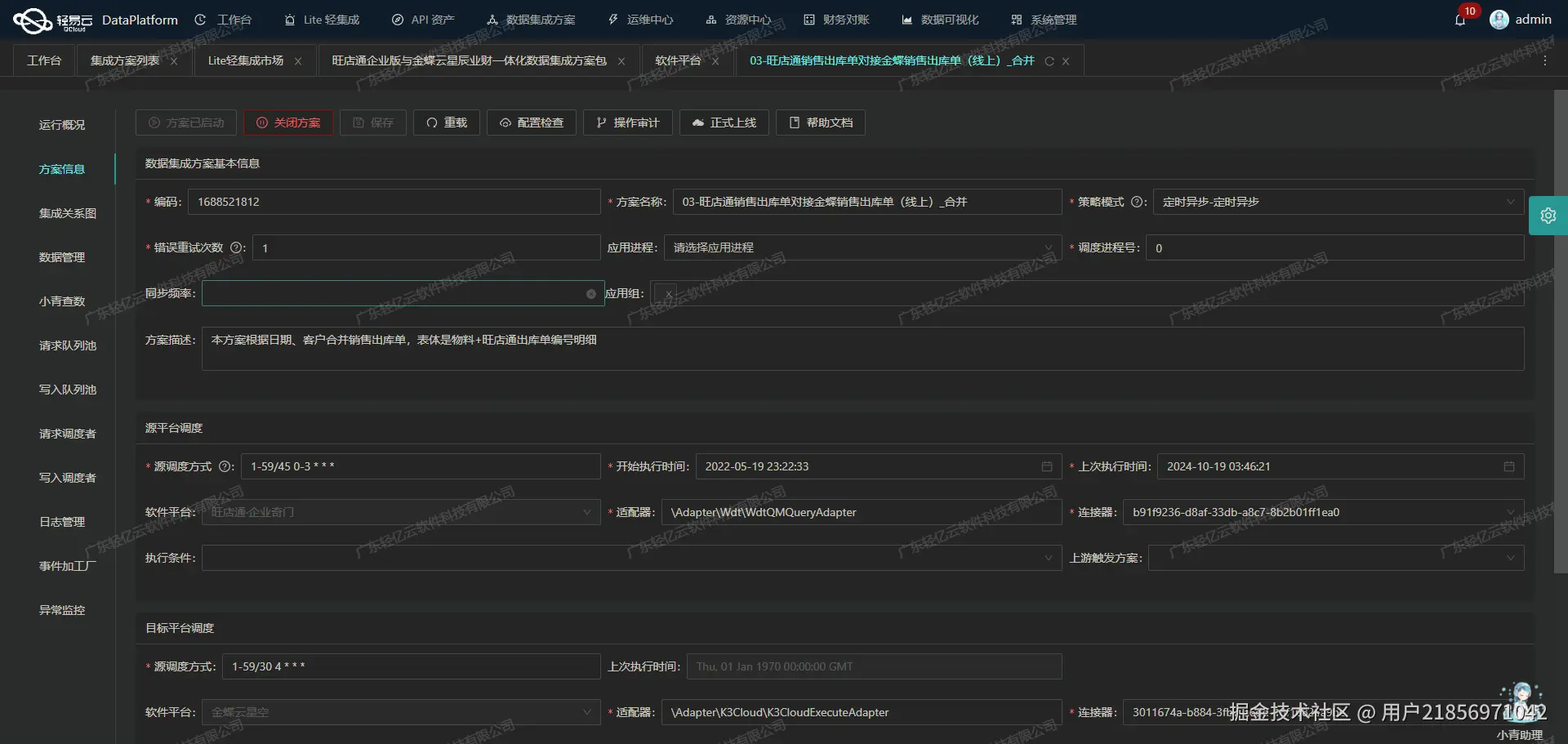Select 请求调度者 in sidebar
The width and height of the screenshot is (1568, 744).
click(x=68, y=434)
